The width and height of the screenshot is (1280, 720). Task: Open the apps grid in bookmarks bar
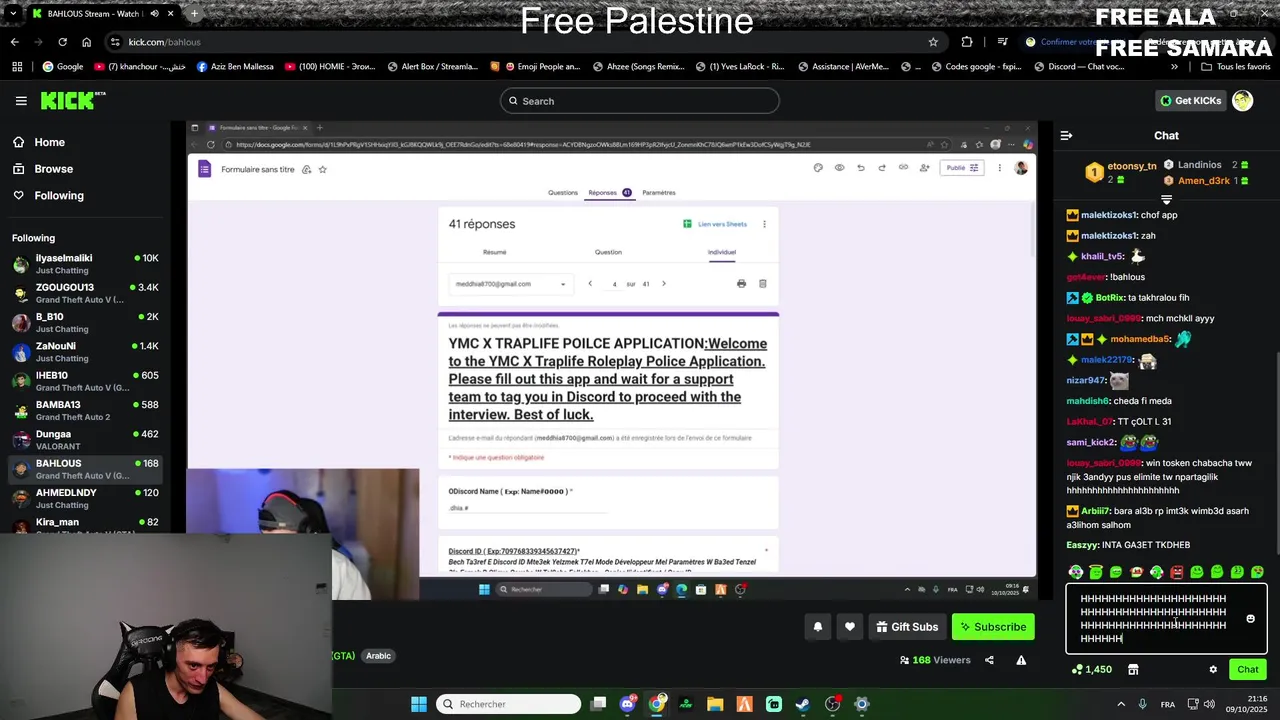click(17, 67)
